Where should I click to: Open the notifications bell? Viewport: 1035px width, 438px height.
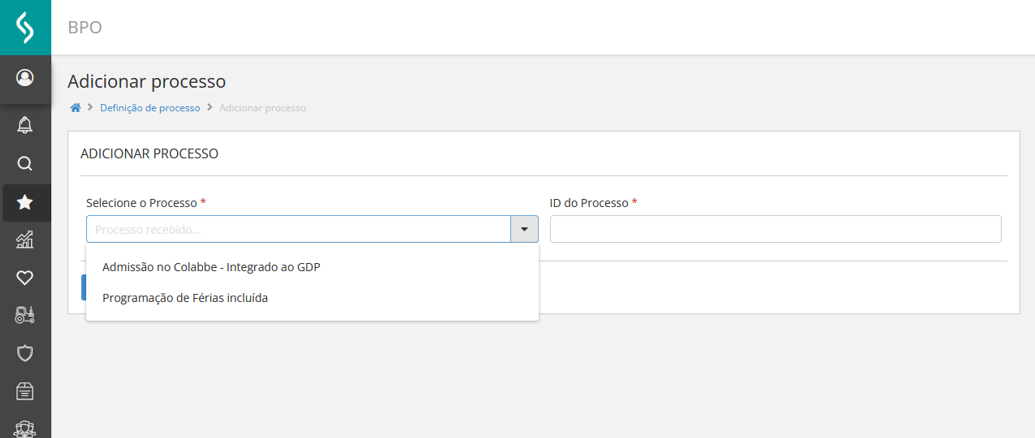(x=25, y=125)
